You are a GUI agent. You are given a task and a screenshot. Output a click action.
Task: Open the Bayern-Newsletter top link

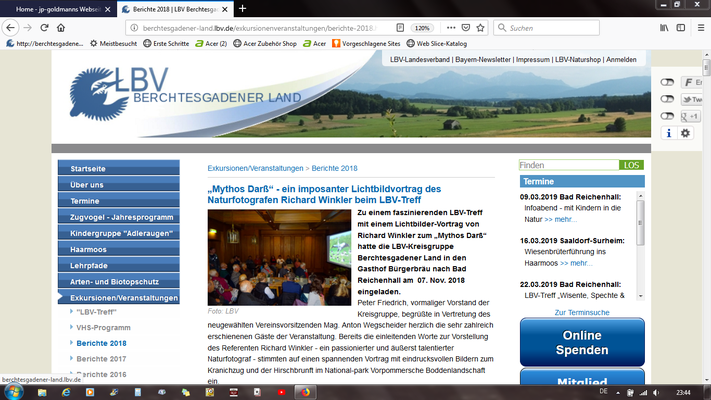coord(482,59)
